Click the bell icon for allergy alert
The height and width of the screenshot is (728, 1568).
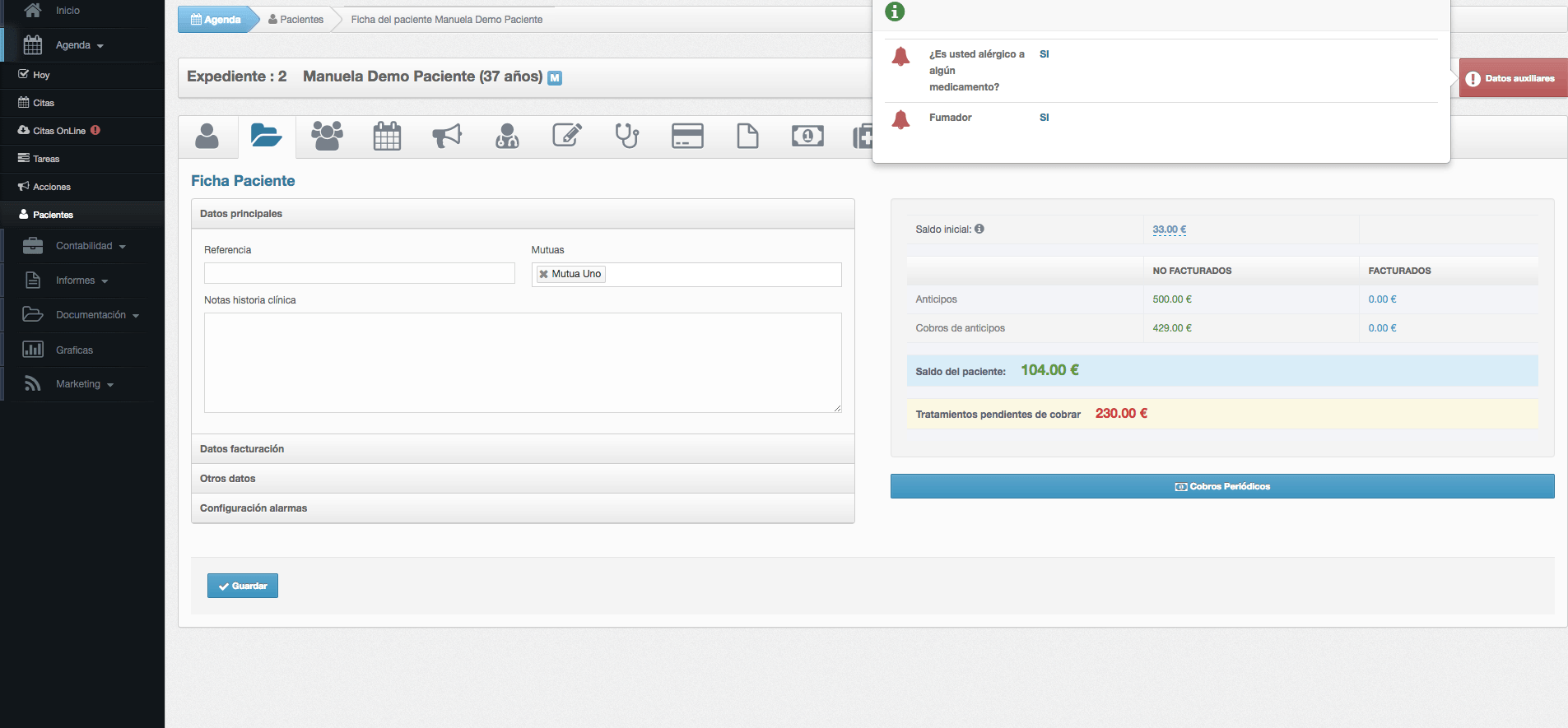click(901, 56)
